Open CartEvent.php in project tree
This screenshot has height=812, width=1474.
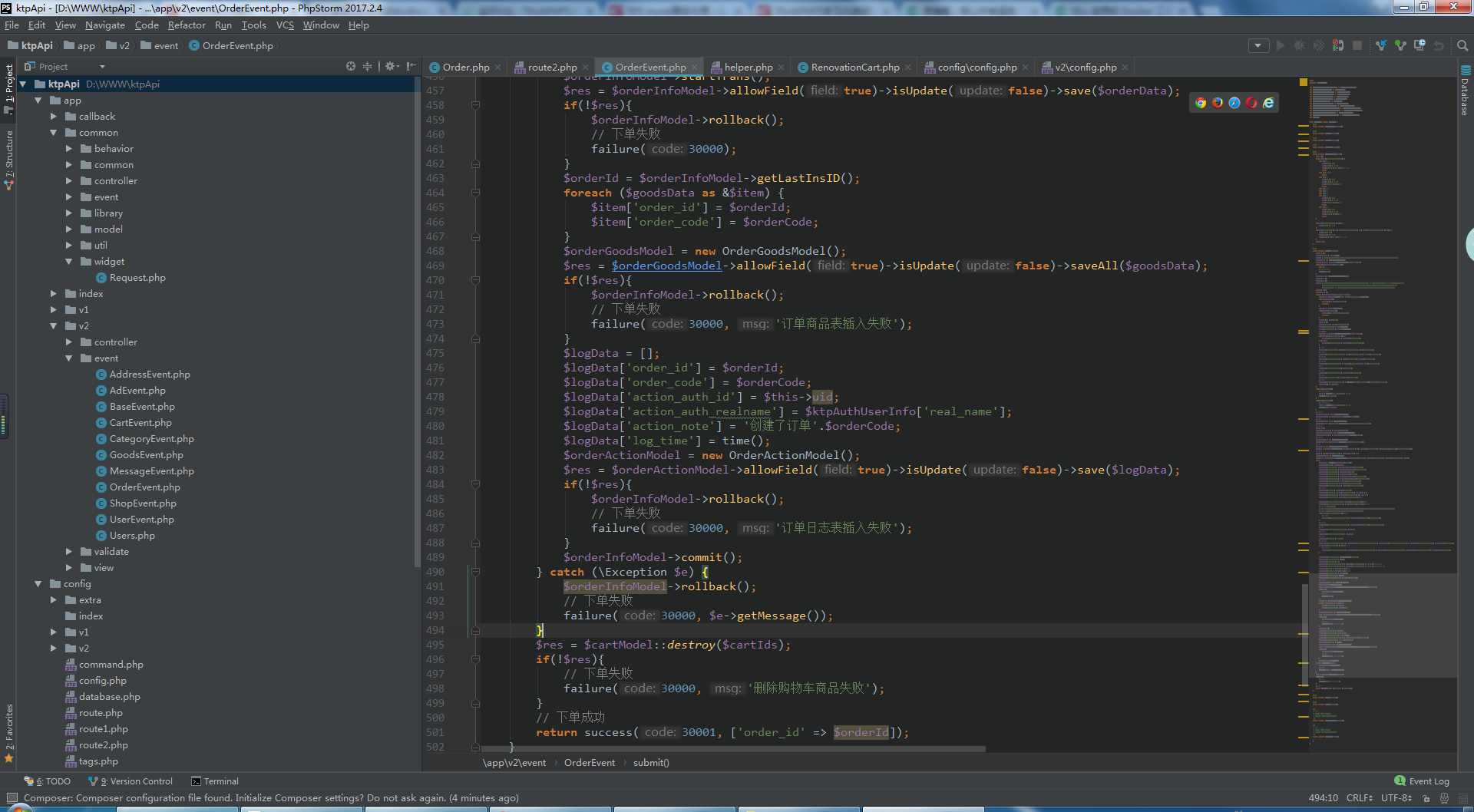pos(140,423)
